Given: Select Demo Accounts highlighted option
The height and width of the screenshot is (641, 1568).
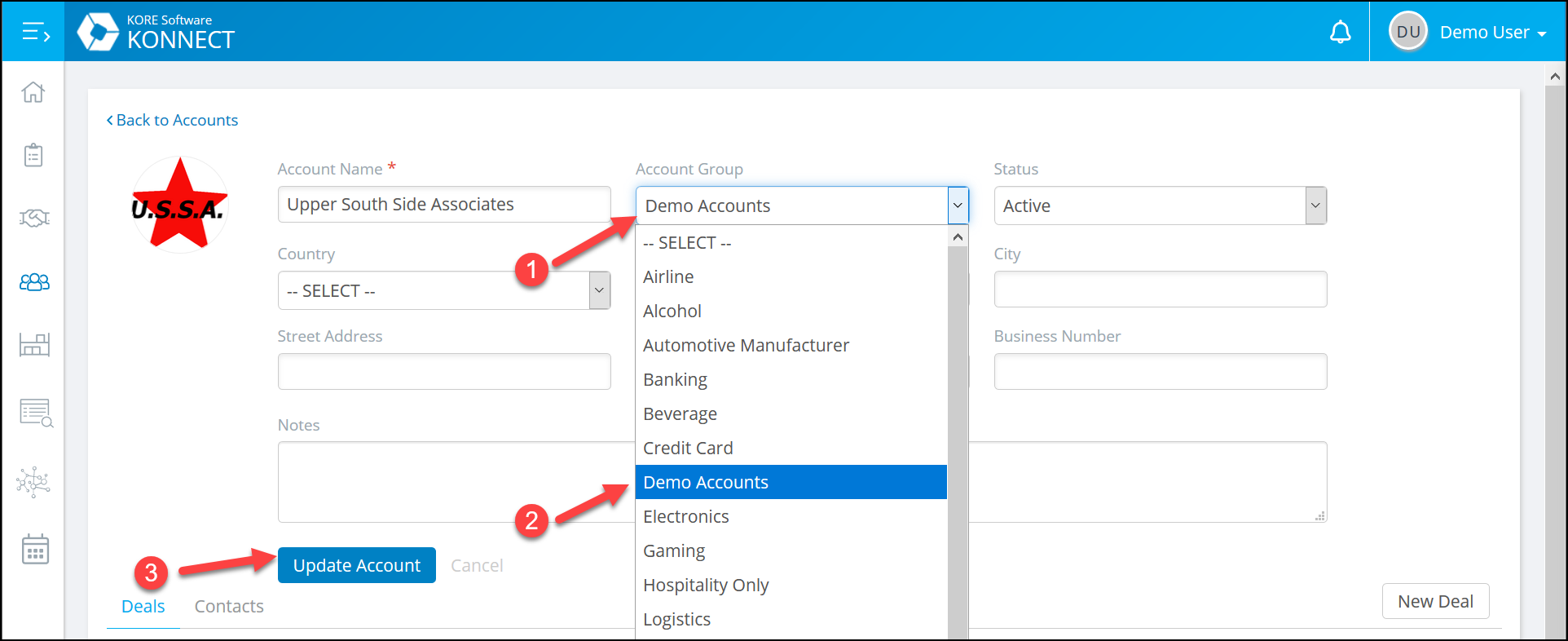Looking at the screenshot, I should point(791,482).
